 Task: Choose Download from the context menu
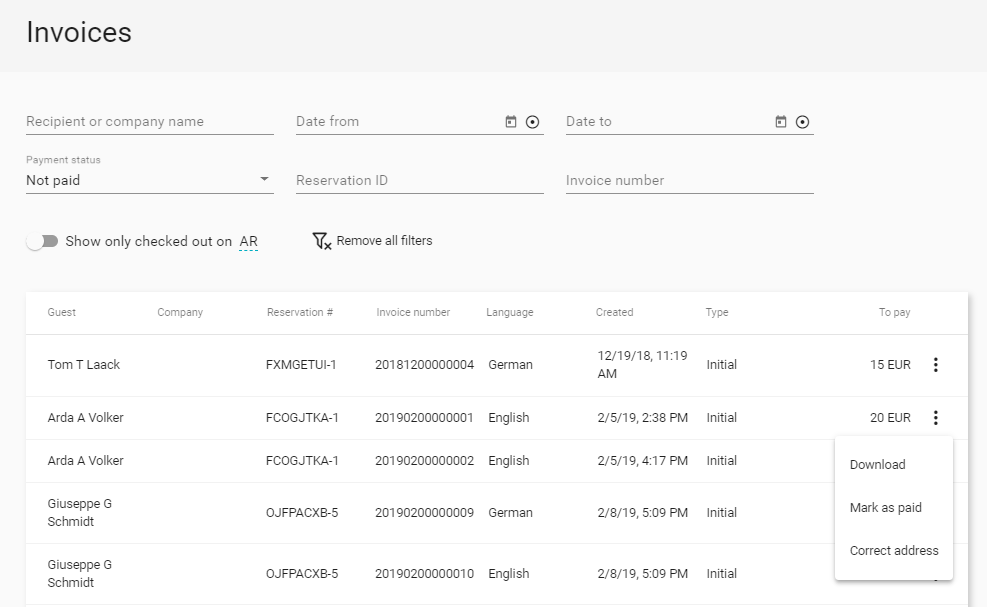click(x=877, y=465)
